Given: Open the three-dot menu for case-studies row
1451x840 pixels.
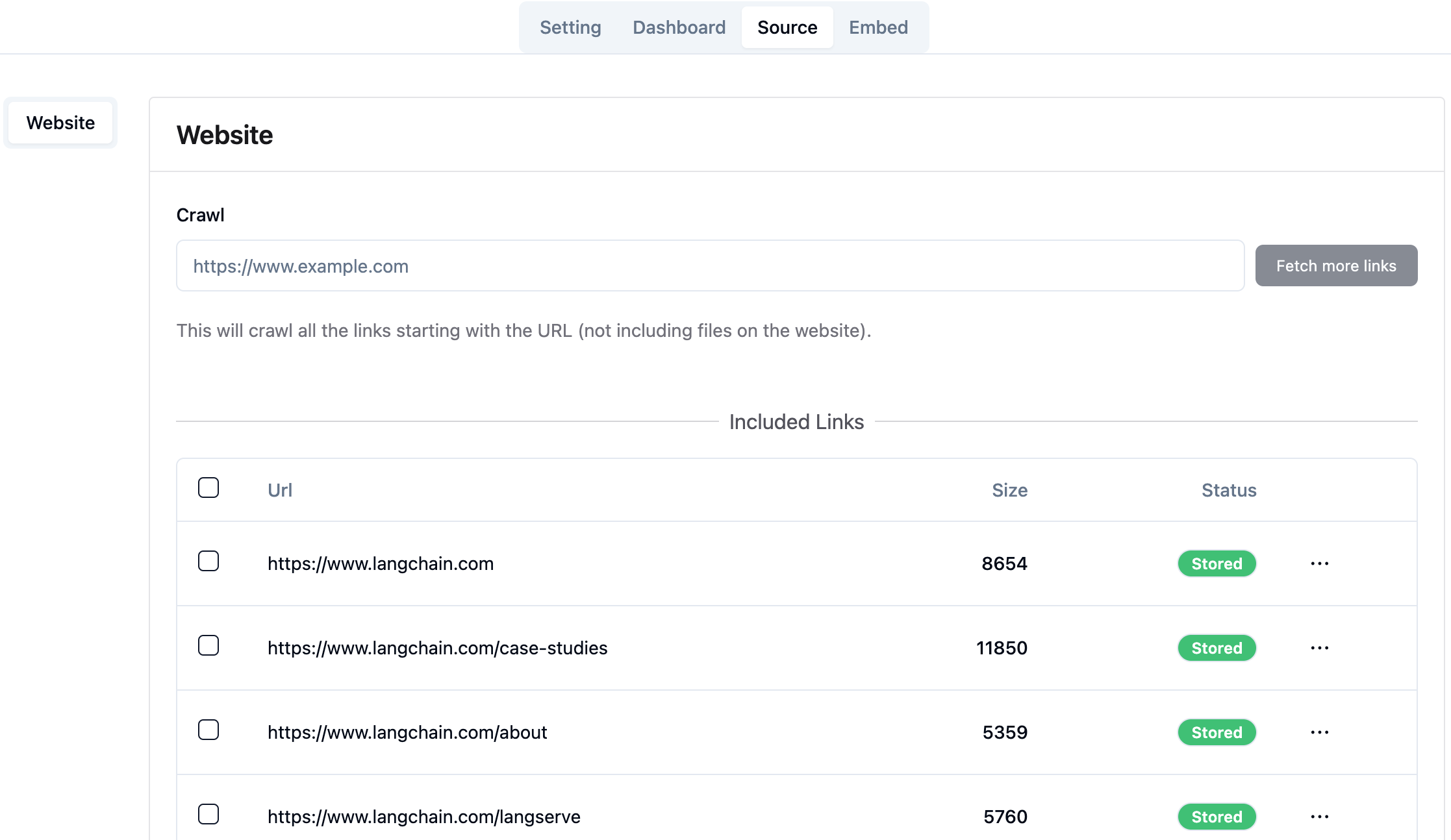Looking at the screenshot, I should click(1319, 648).
